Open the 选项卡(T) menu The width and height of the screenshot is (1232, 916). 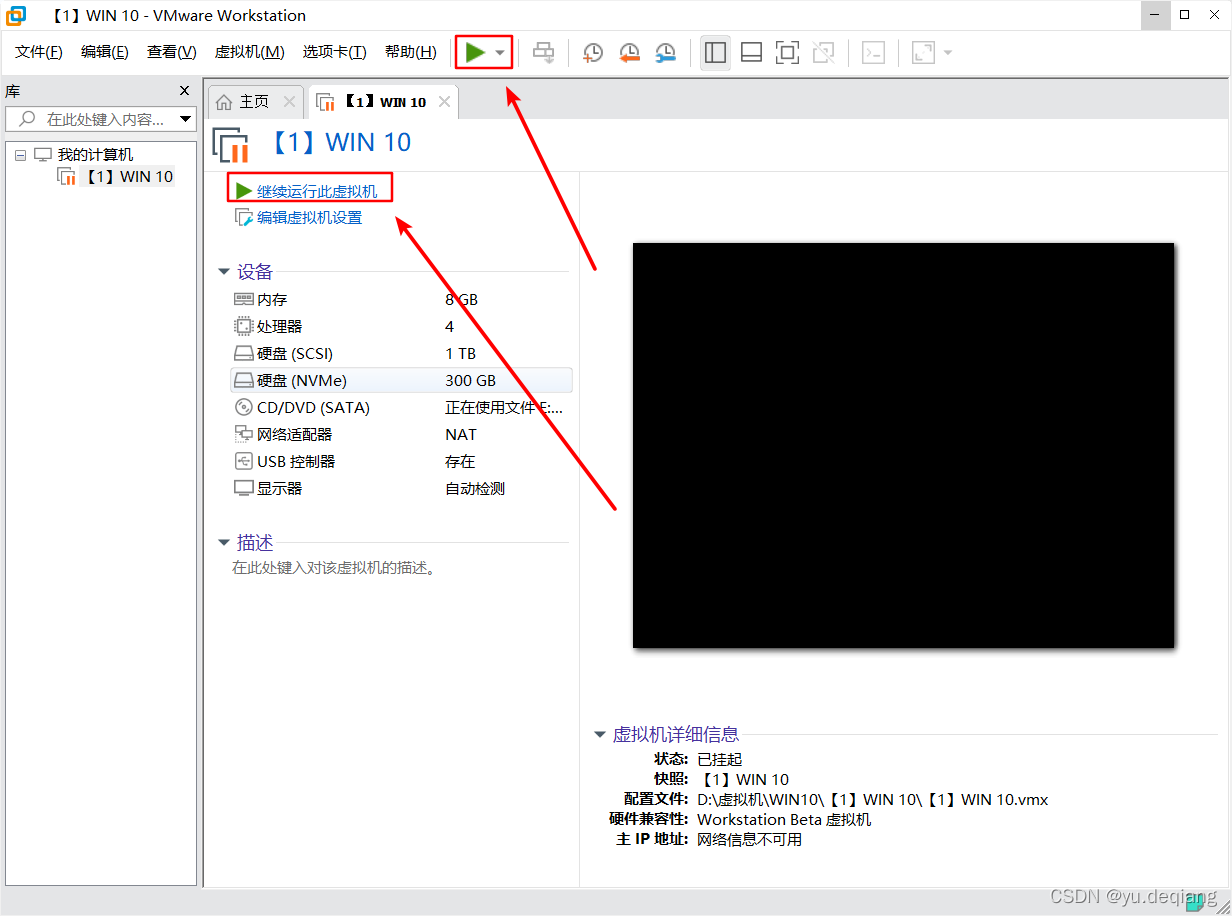click(x=335, y=52)
